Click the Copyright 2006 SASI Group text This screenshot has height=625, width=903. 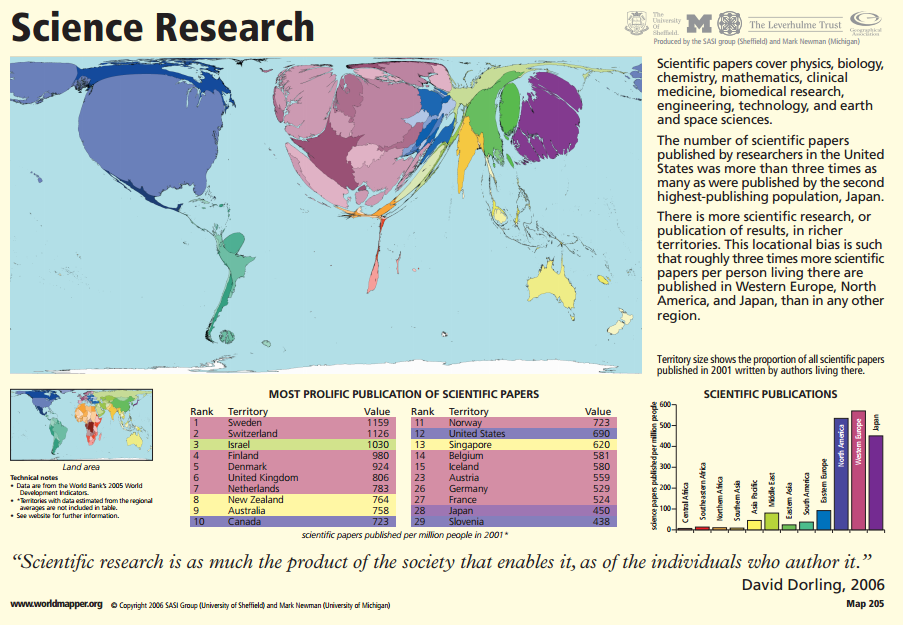[x=251, y=605]
